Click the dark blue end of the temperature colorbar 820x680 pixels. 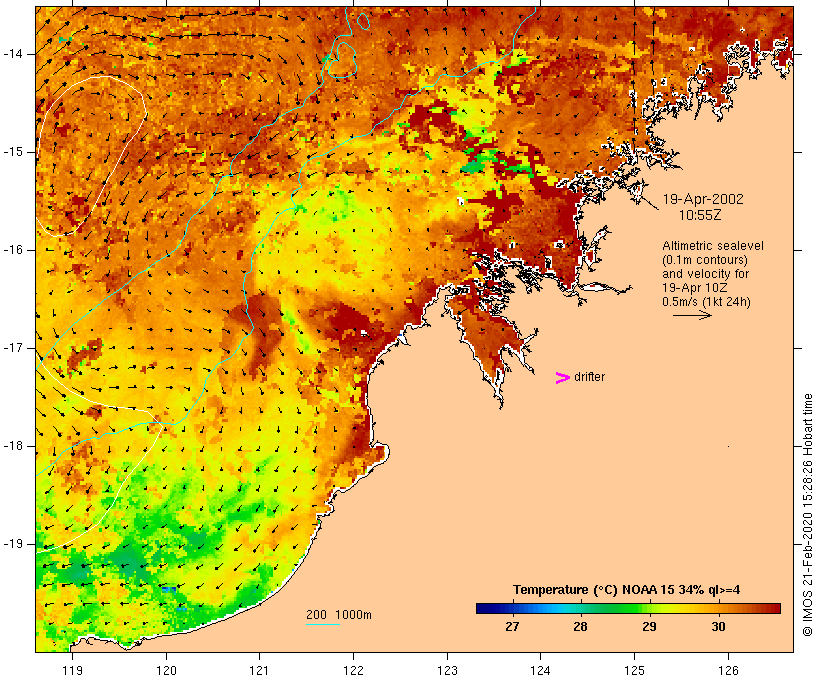point(486,608)
